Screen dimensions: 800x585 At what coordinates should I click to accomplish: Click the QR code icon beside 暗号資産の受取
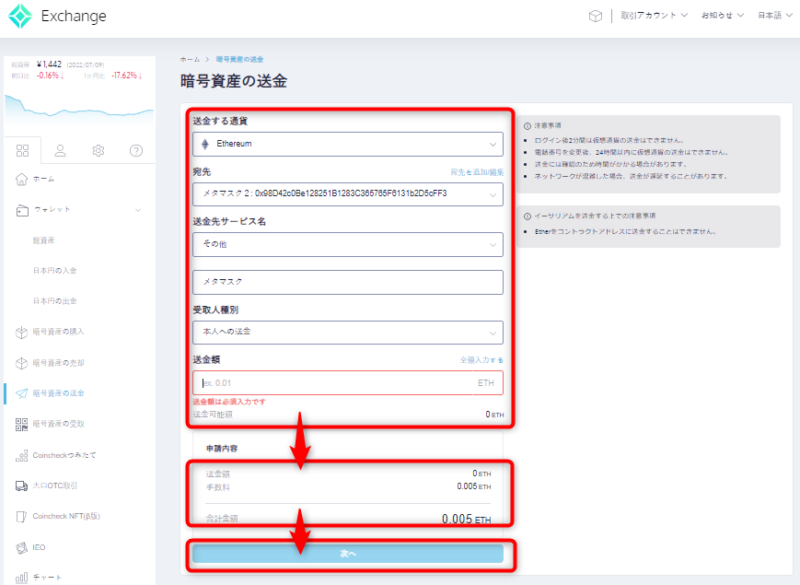pos(21,424)
